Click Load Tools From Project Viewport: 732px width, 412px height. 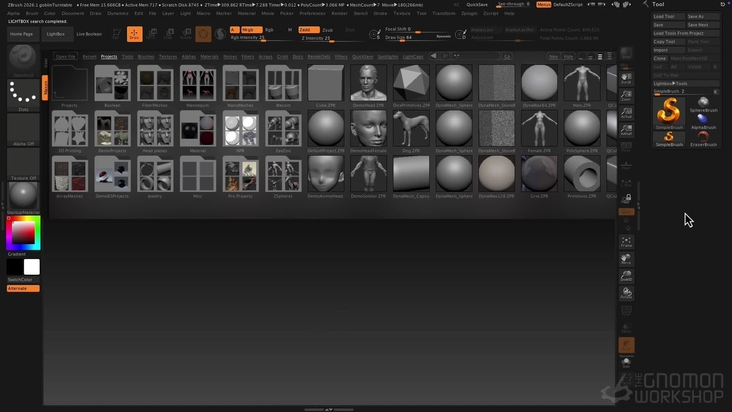coord(685,33)
